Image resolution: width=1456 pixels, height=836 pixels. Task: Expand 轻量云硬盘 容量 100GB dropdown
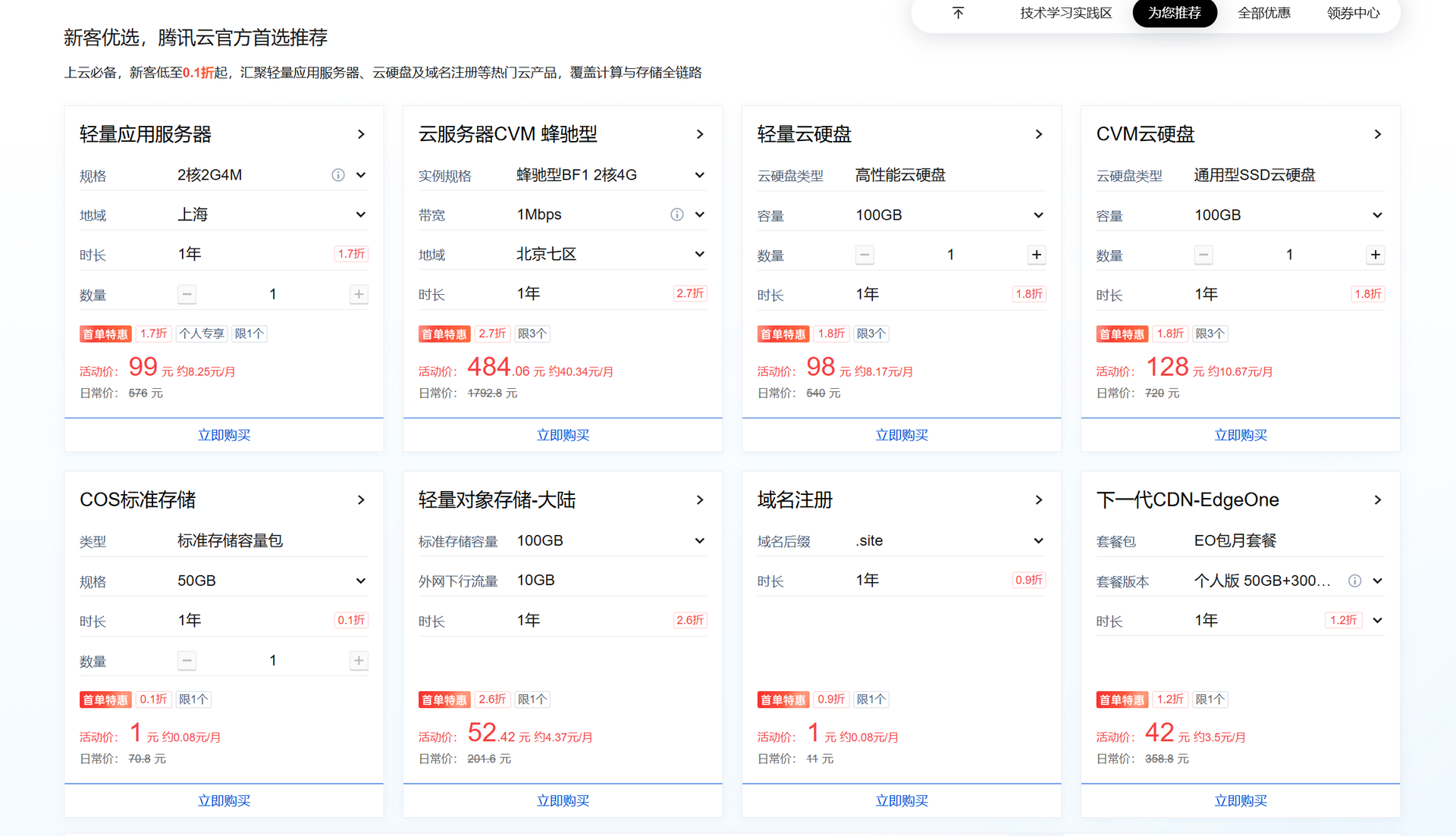[1039, 215]
